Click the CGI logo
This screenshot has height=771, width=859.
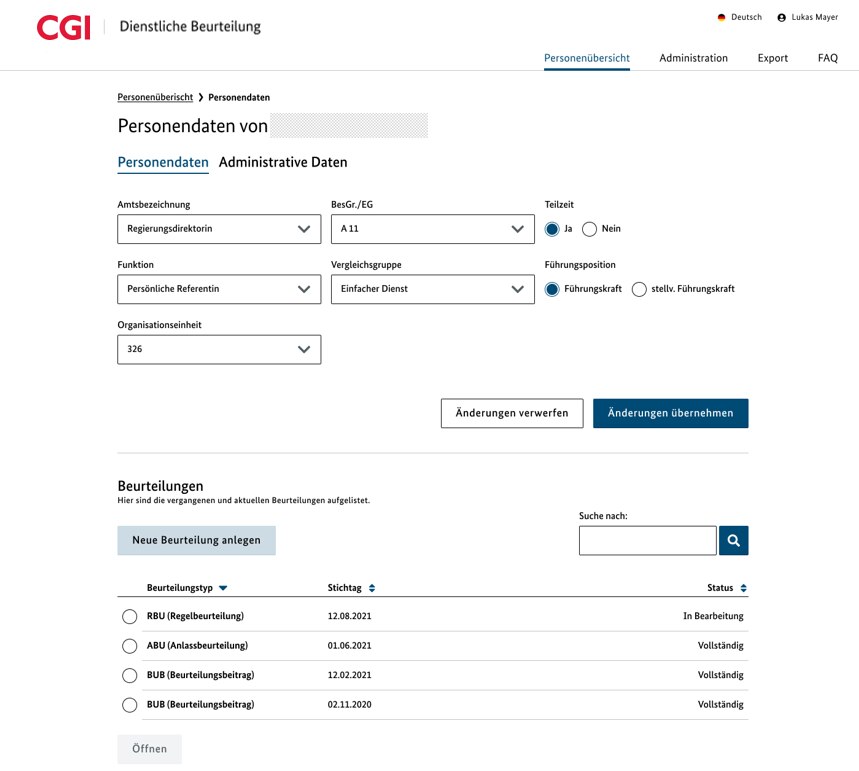click(x=63, y=27)
